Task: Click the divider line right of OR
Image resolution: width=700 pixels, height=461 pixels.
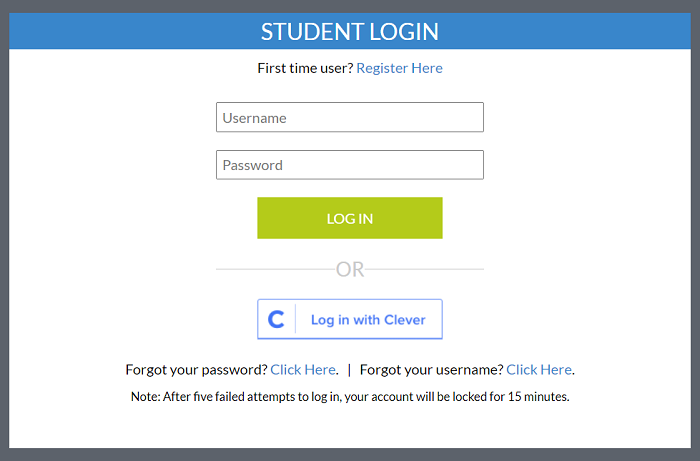Action: click(424, 269)
